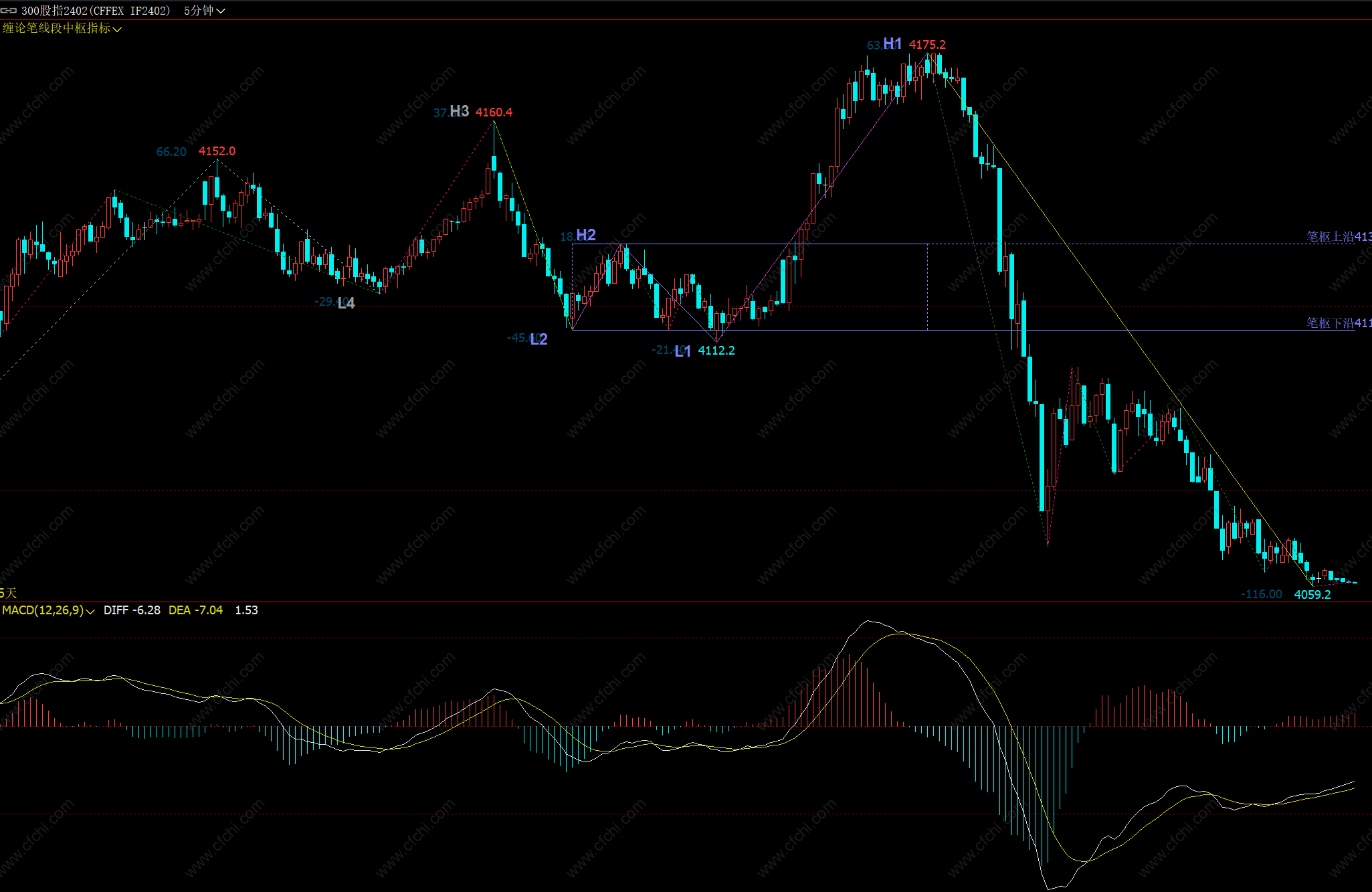Click the L1 trough marker
Viewport: 1372px width, 892px height.
point(682,351)
